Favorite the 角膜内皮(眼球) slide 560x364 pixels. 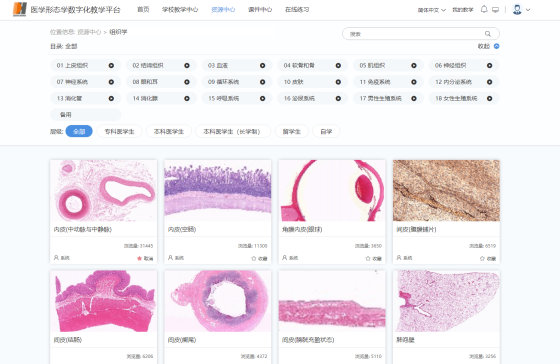tap(374, 258)
